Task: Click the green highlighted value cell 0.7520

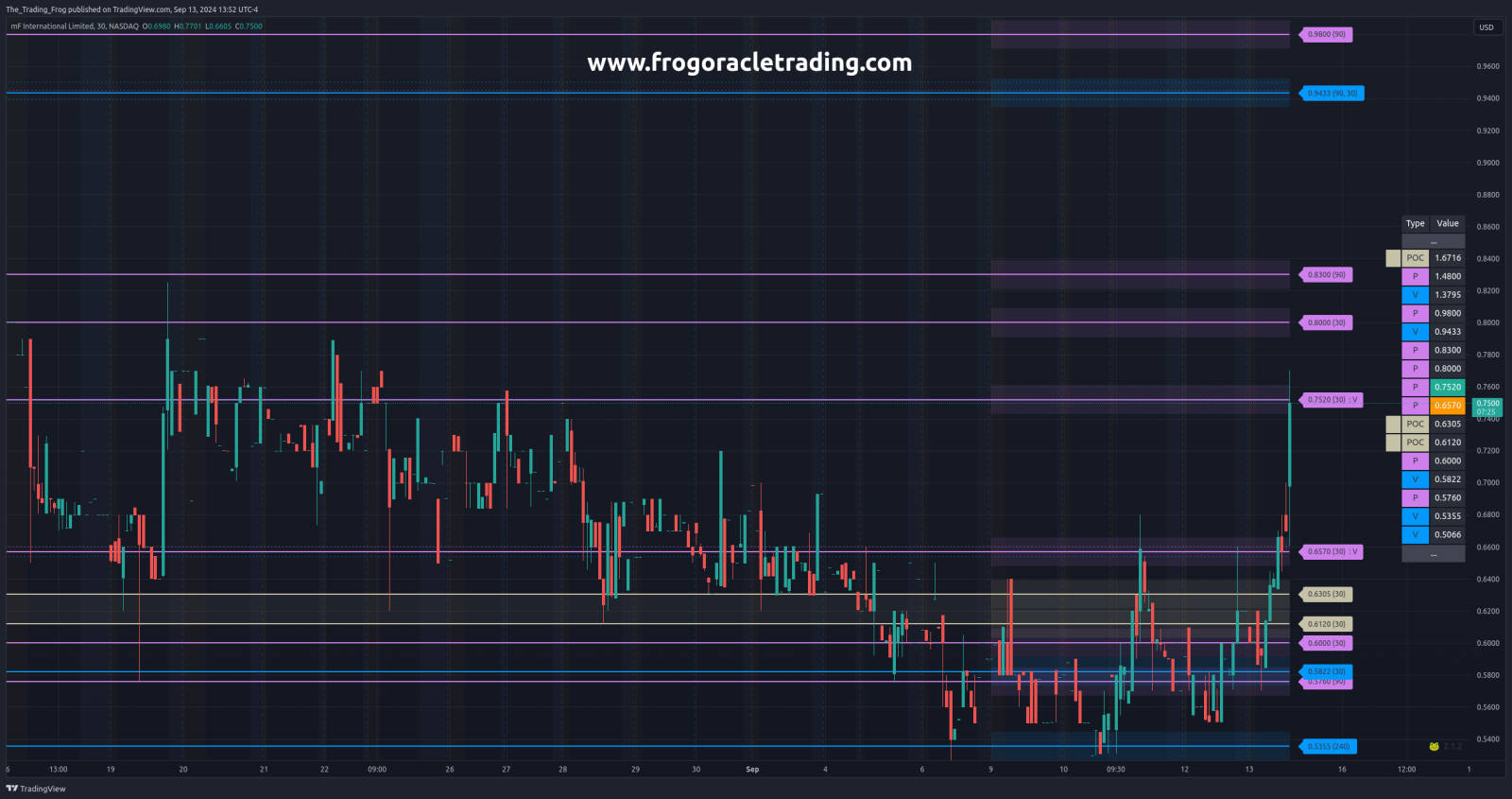Action: (x=1448, y=388)
